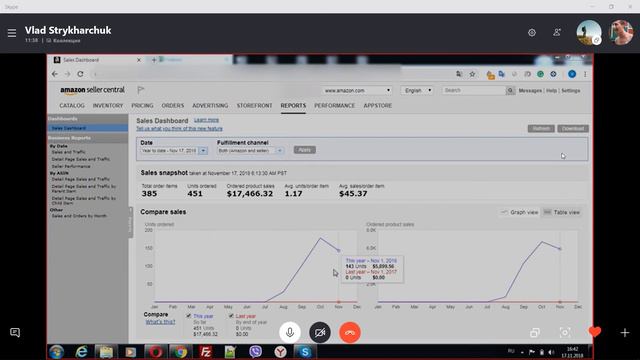The height and width of the screenshot is (360, 640).
Task: Click the Download button
Action: (573, 129)
